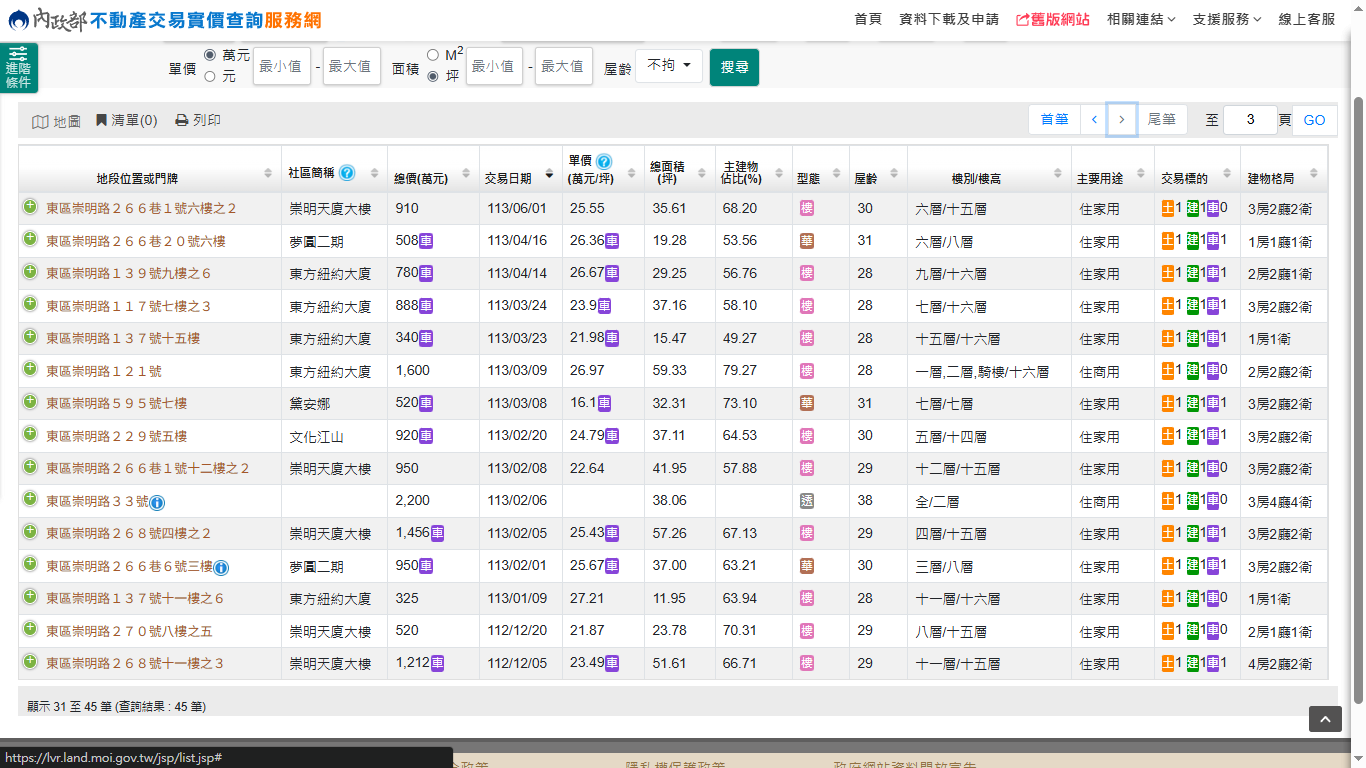
Task: Click the 車 parking badge on 508 price
Action: pyautogui.click(x=426, y=241)
